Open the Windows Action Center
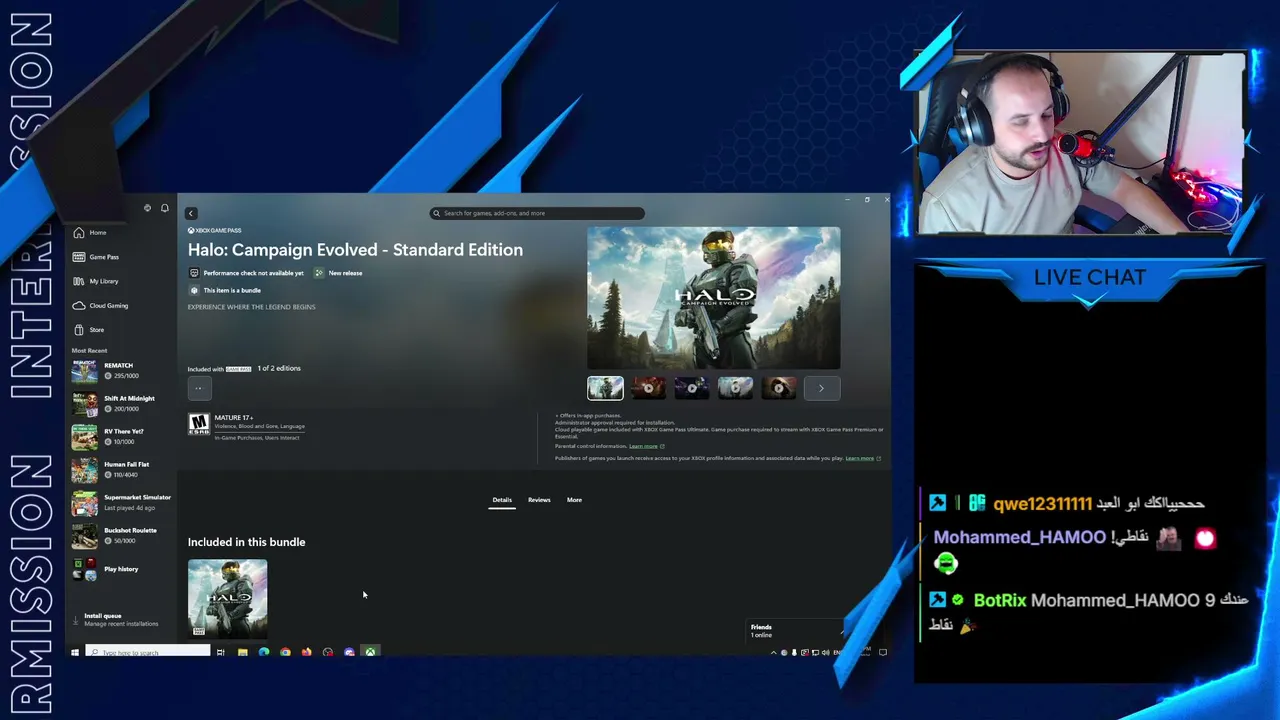 883,653
